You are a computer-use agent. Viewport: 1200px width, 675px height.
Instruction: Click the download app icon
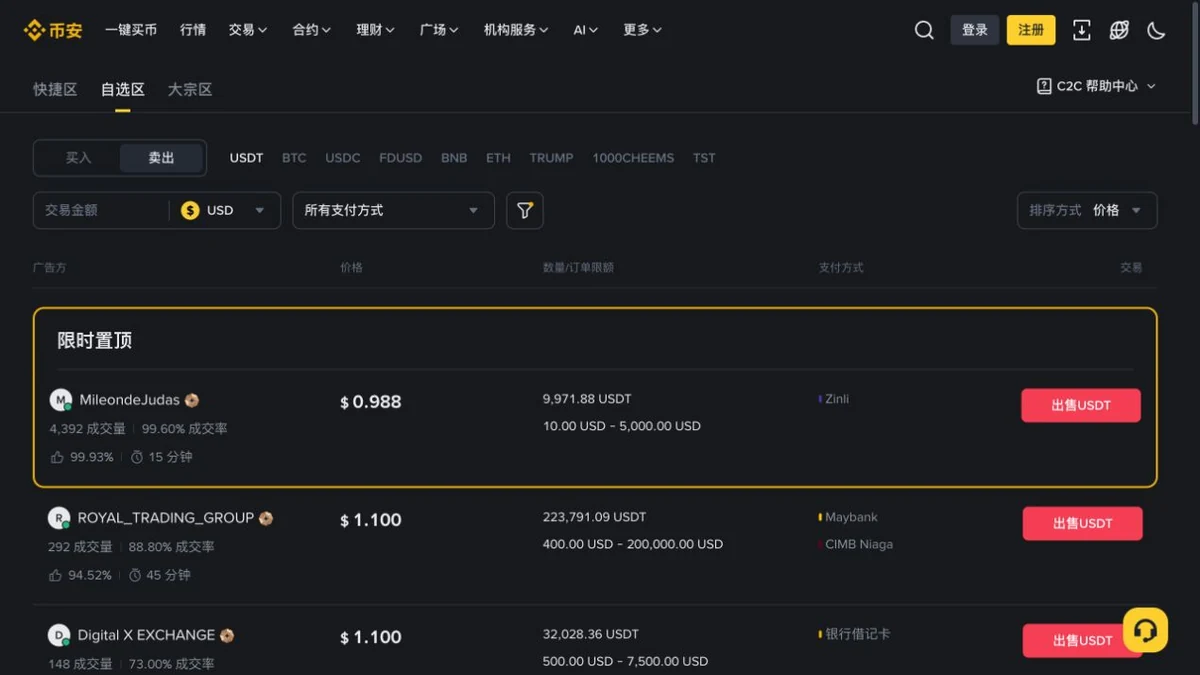[x=1081, y=30]
